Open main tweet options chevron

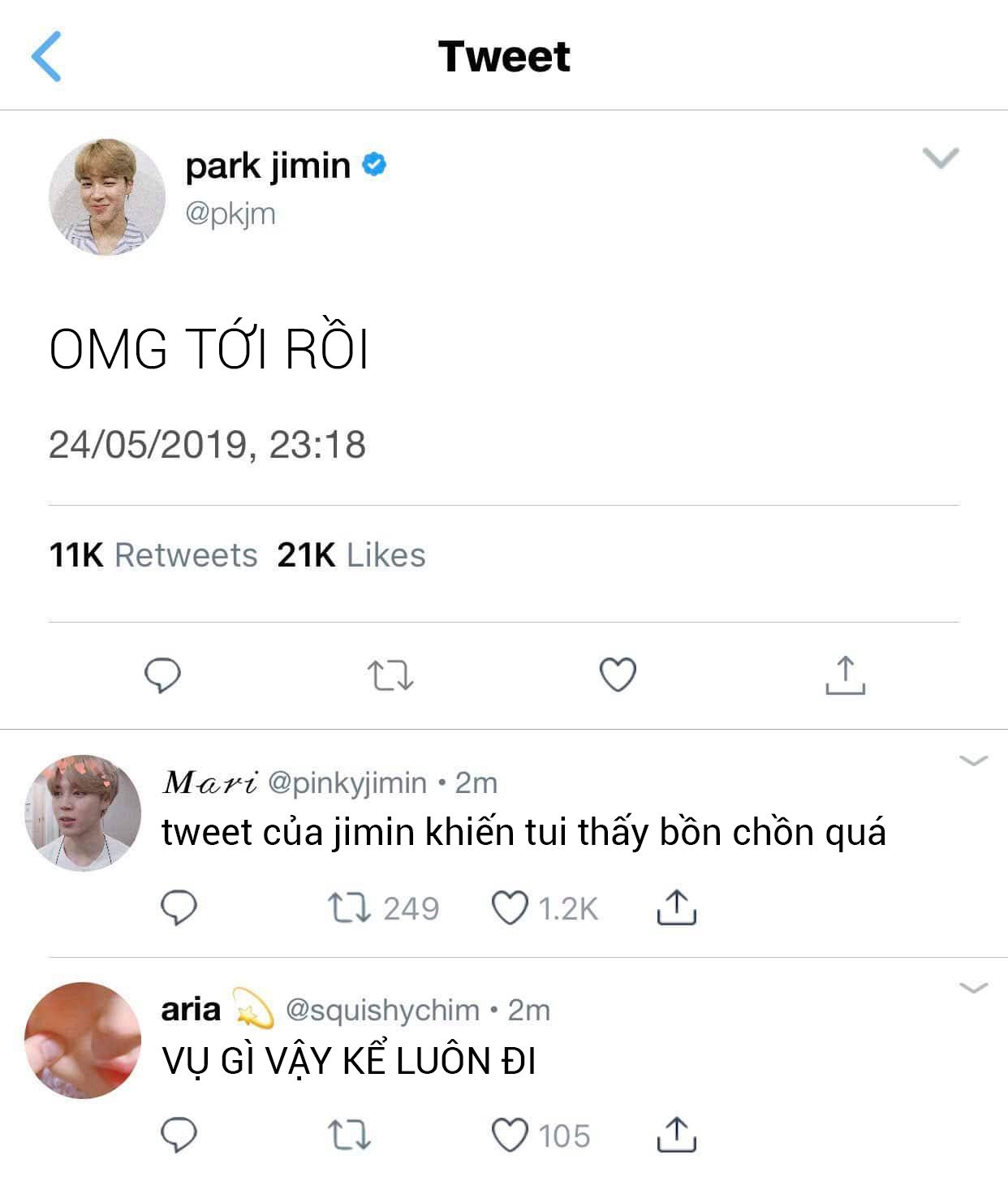tap(941, 157)
